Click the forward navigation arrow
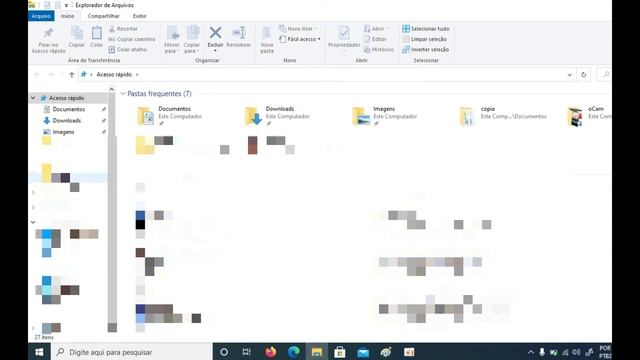 51,75
